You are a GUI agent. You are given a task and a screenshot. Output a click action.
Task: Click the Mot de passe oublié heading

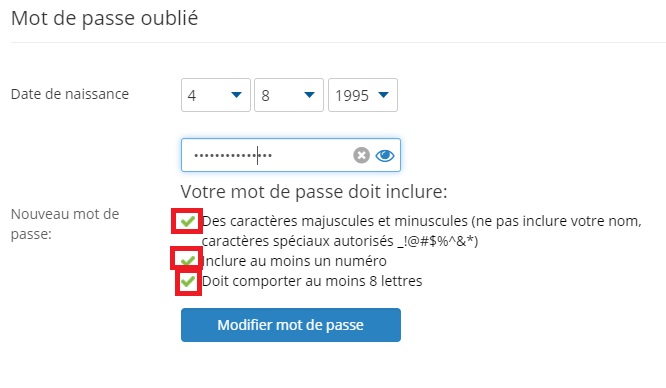pyautogui.click(x=104, y=19)
